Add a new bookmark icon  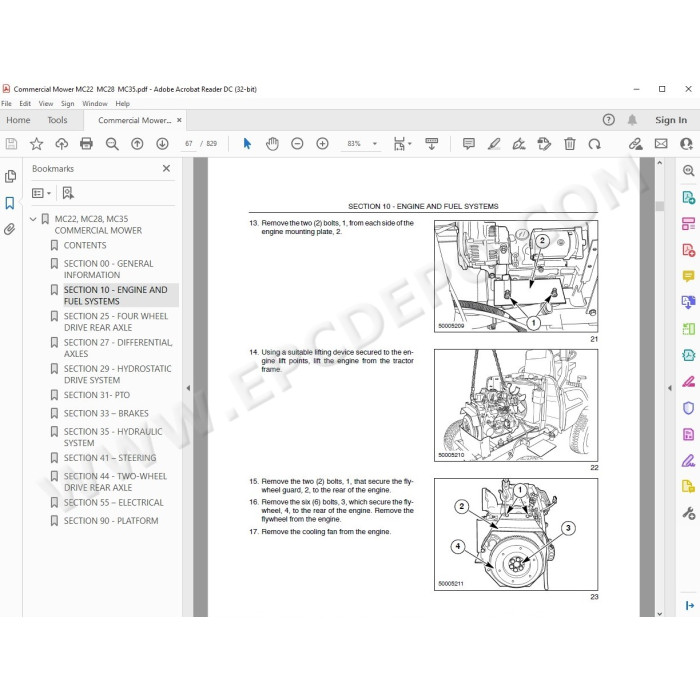[68, 193]
